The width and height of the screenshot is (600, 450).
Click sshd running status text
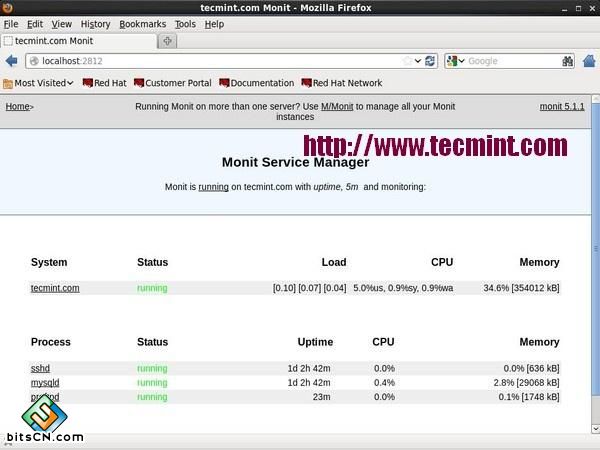coord(152,368)
